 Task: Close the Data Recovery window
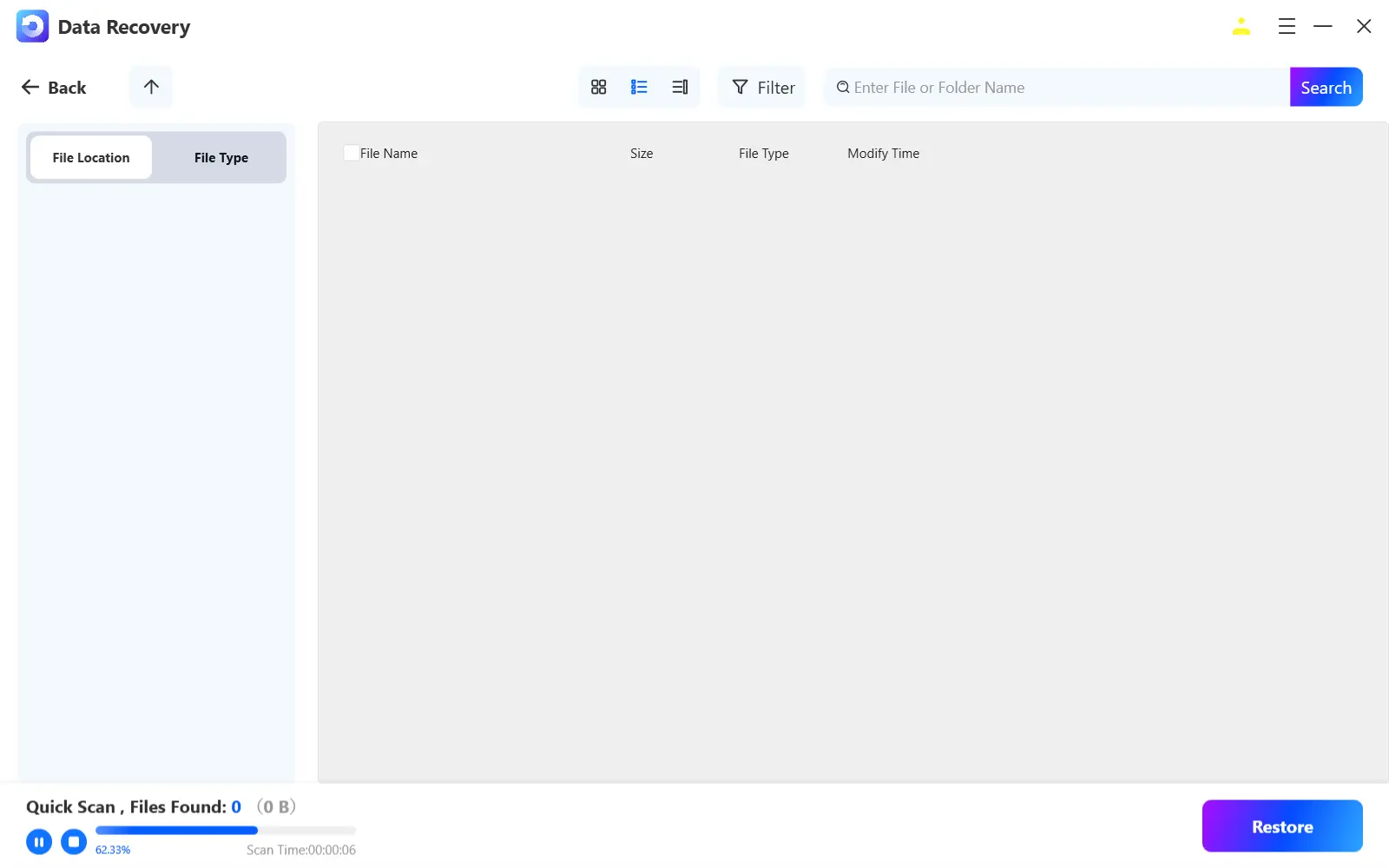pyautogui.click(x=1364, y=27)
